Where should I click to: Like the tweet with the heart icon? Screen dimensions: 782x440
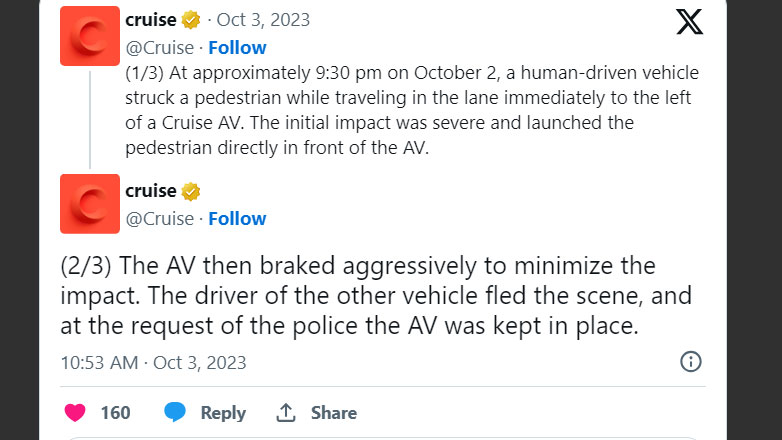coord(75,412)
